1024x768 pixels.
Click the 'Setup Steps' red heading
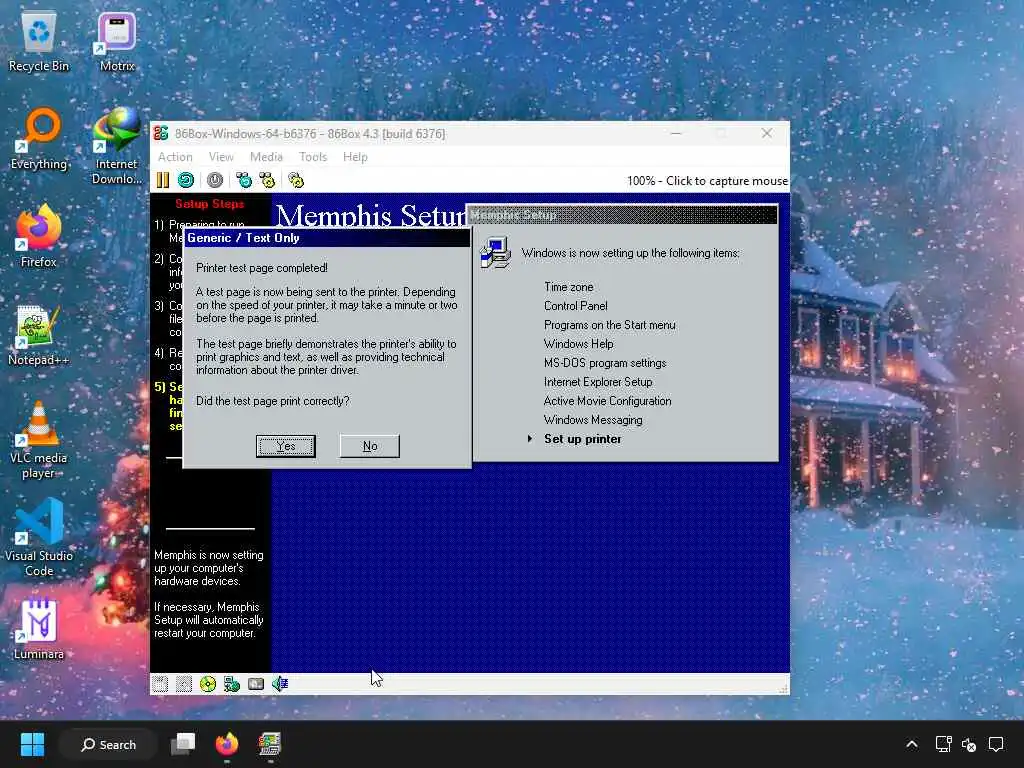click(210, 204)
